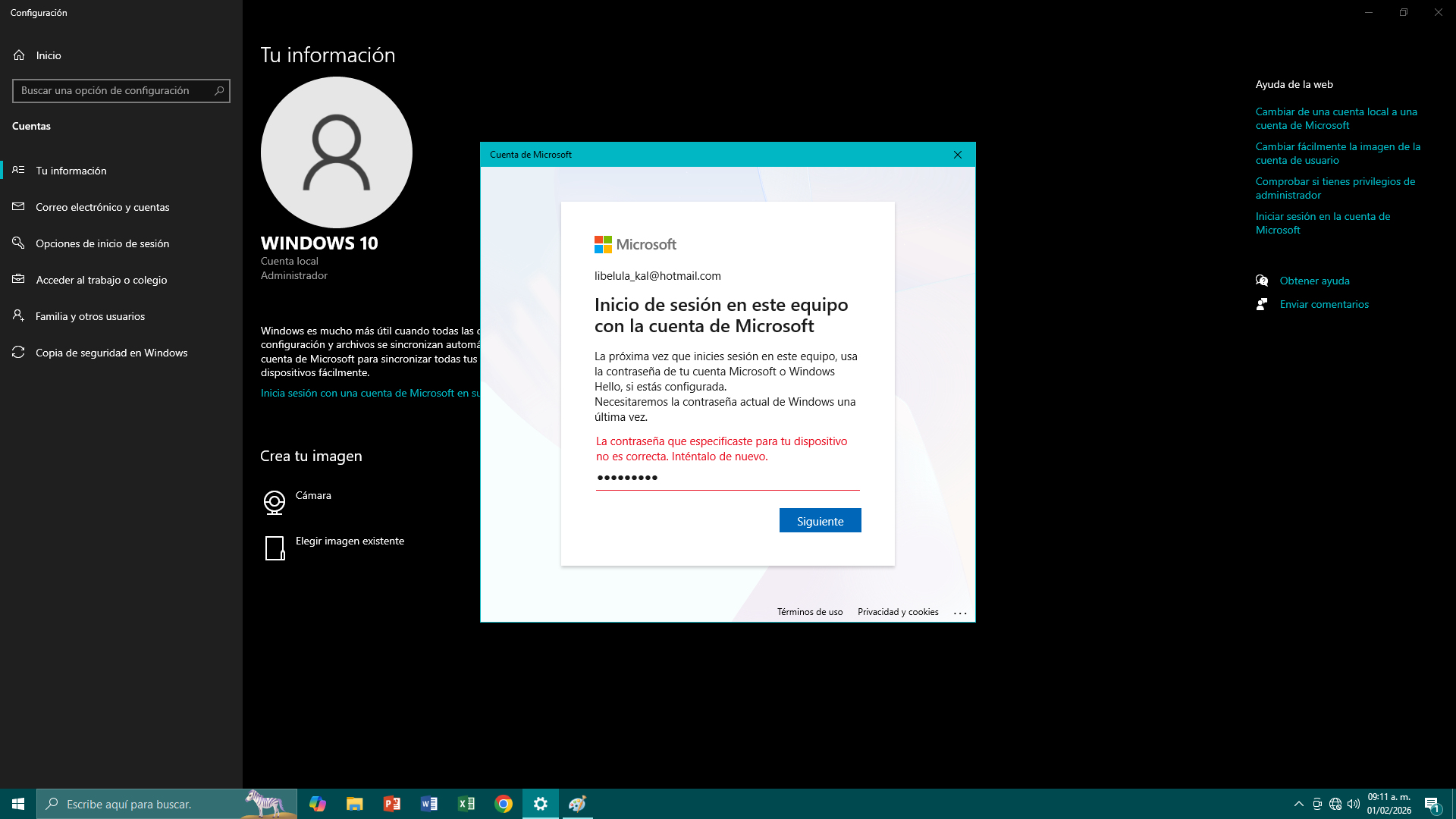Go to Inicio in Settings sidebar
Viewport: 1456px width, 819px height.
click(121, 55)
